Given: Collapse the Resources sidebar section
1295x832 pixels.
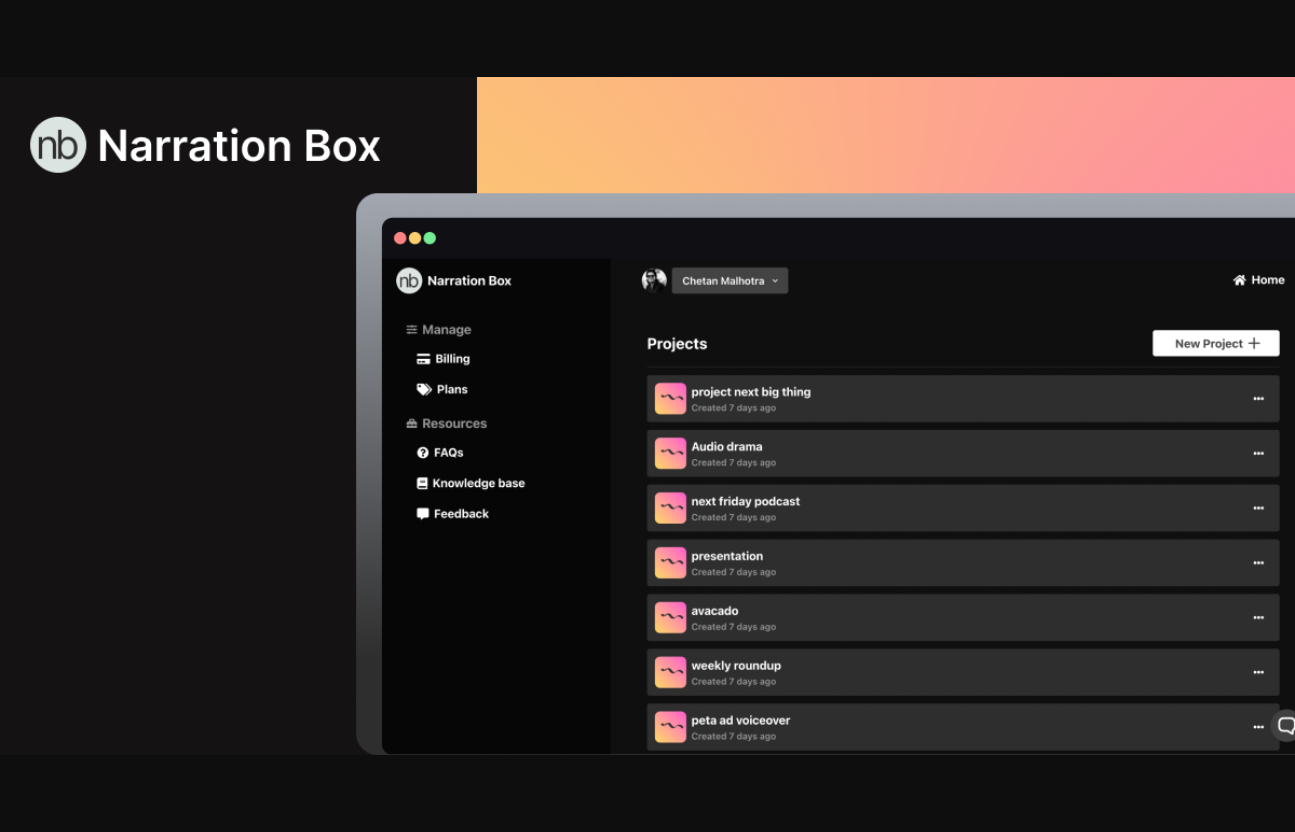Looking at the screenshot, I should click(x=446, y=424).
